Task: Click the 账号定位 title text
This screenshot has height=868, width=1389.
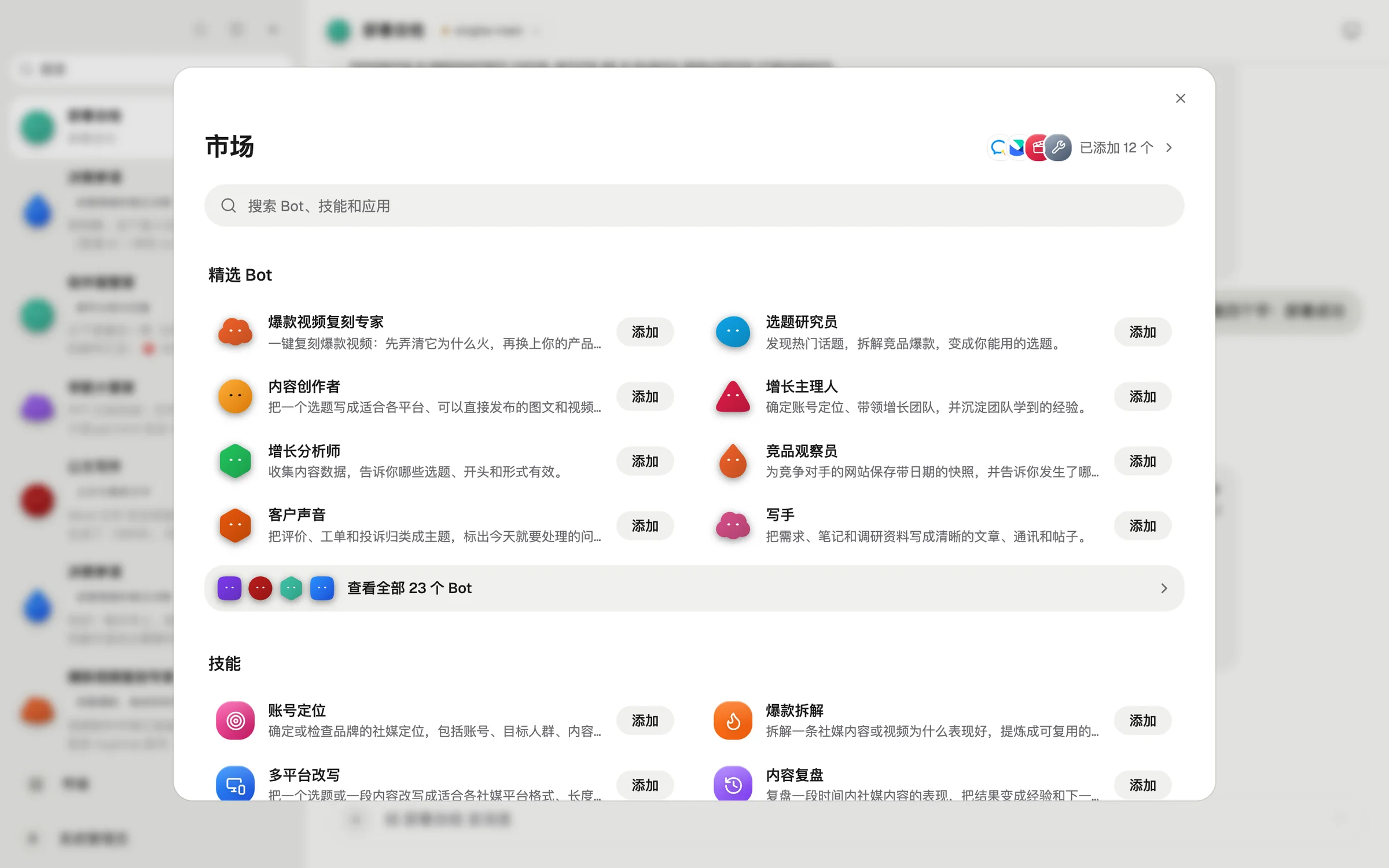Action: (x=297, y=710)
